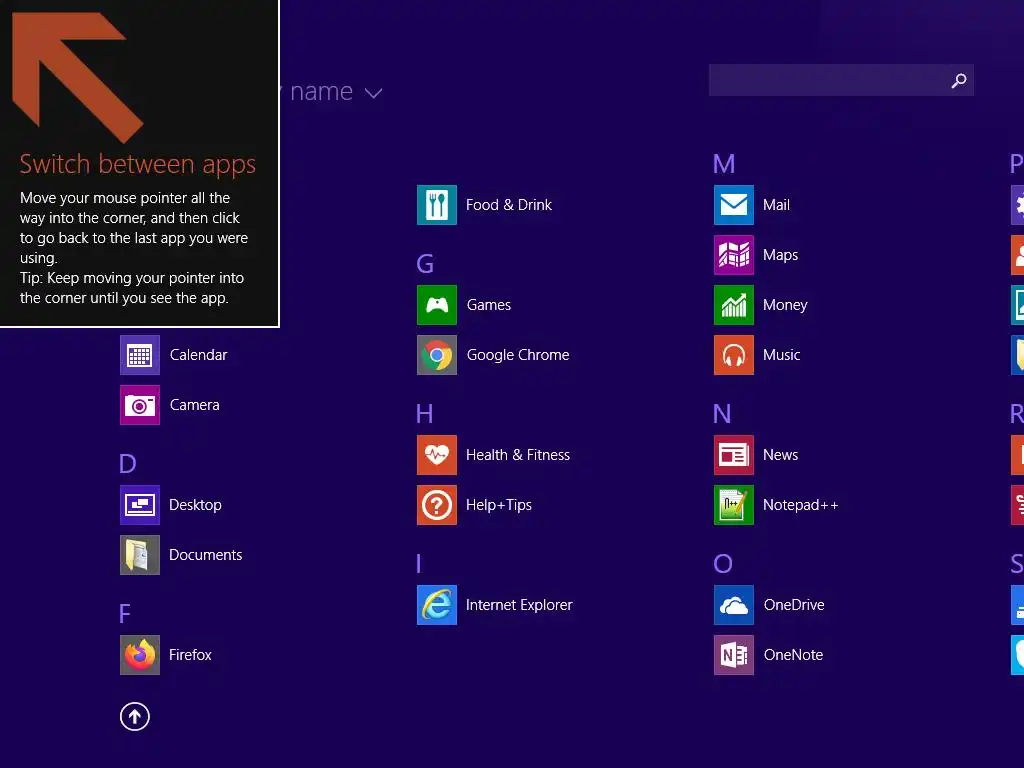
Task: Click the Food & Drink label
Action: click(509, 205)
